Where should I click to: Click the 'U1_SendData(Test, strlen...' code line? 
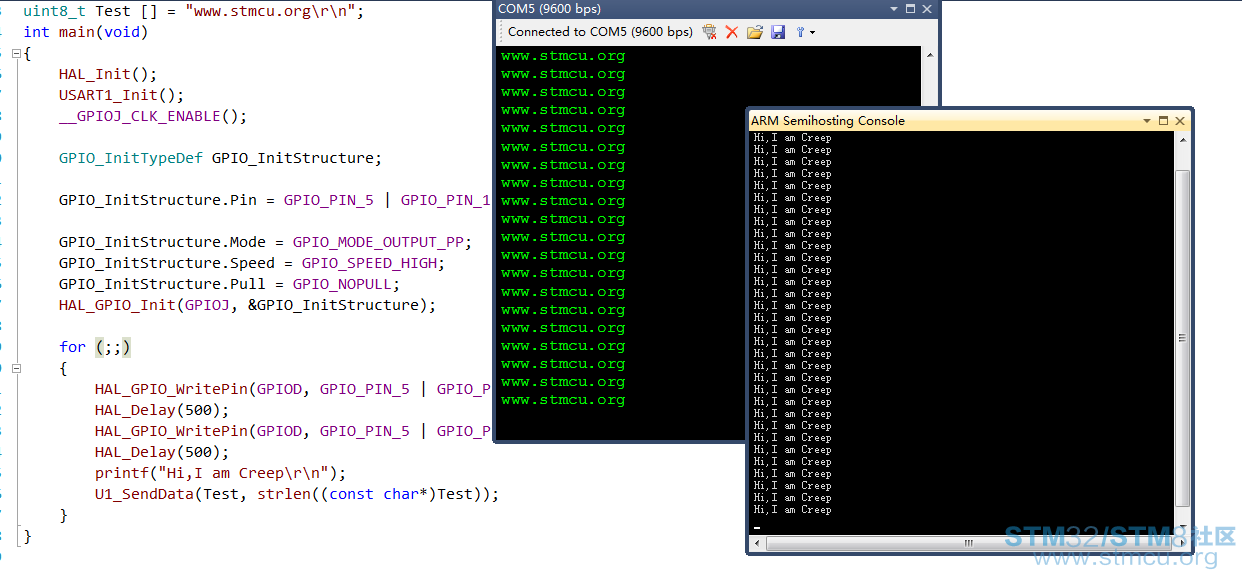(297, 494)
